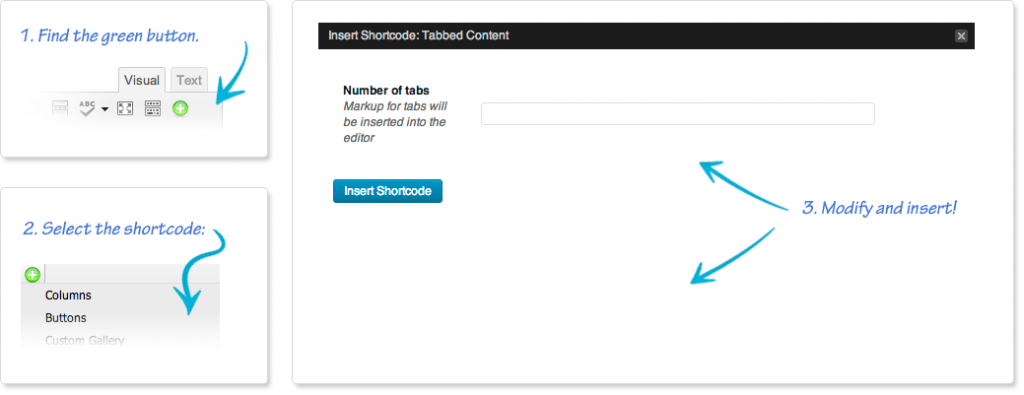Choose the Custom Gallery shortcode
Viewport: 1024px width, 395px height.
coord(84,340)
